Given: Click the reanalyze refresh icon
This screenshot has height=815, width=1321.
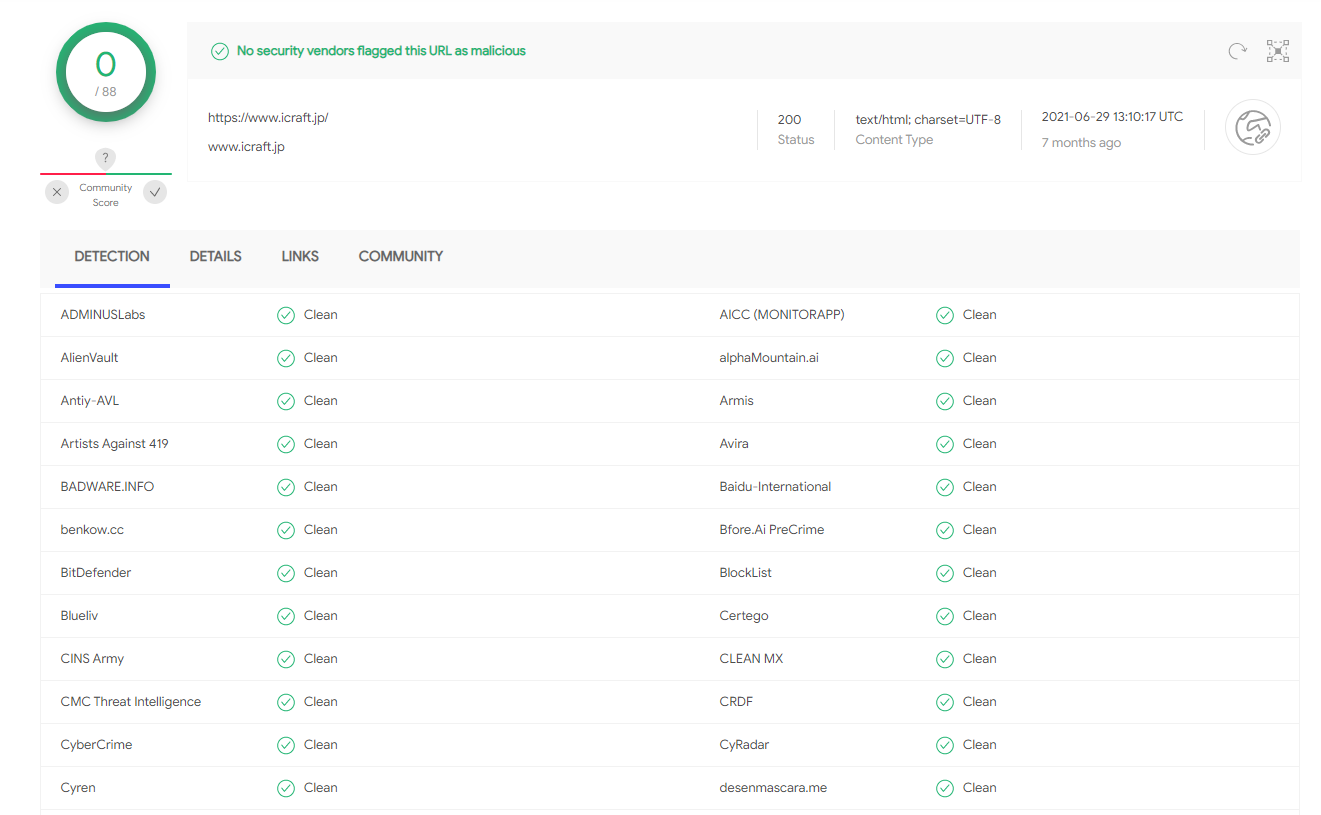Looking at the screenshot, I should (1238, 51).
